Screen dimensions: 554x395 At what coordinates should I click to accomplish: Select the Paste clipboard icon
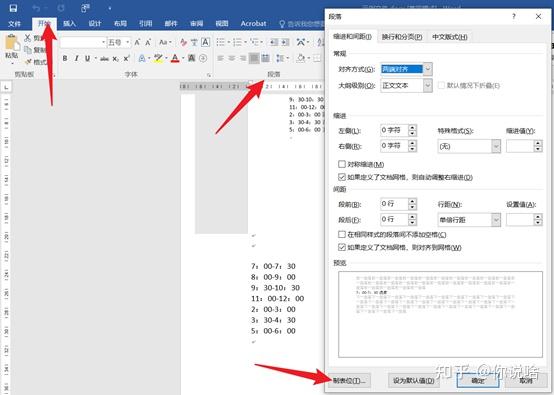point(12,43)
